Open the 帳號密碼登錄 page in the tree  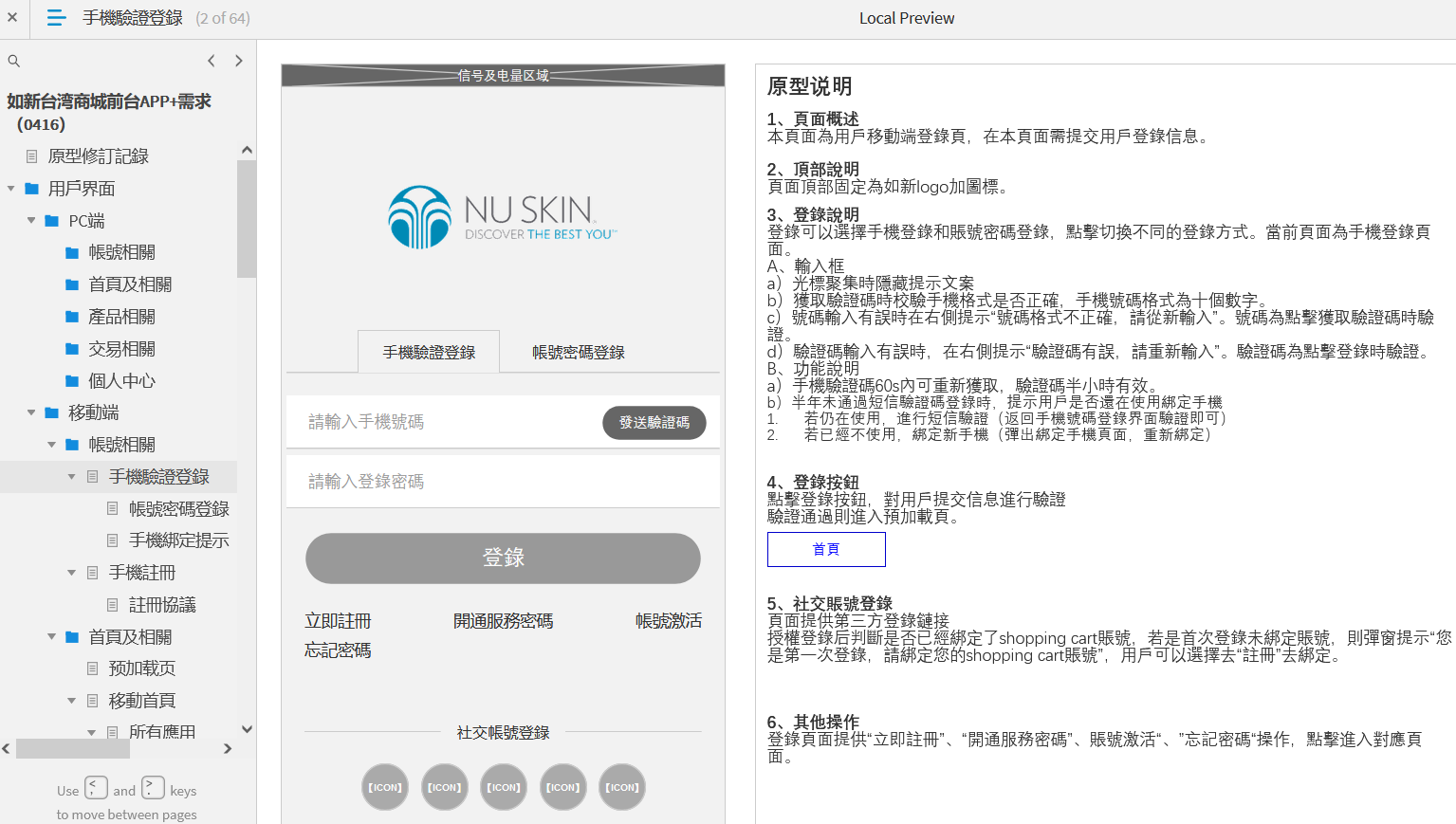click(179, 509)
